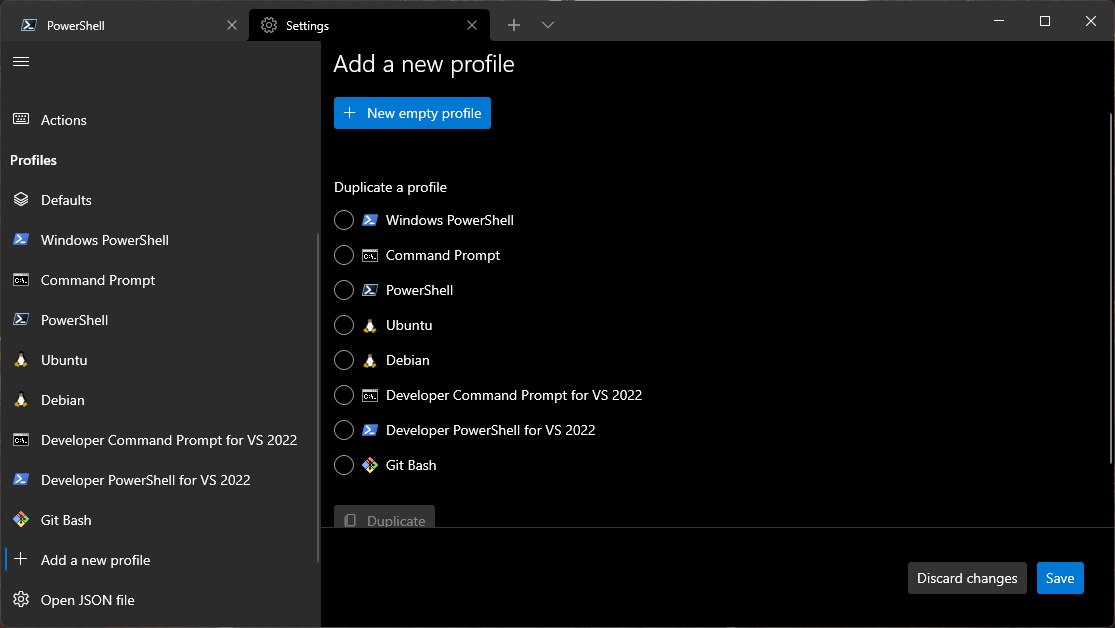The image size is (1115, 628).
Task: Open a new tab with the plus button
Action: click(x=513, y=25)
